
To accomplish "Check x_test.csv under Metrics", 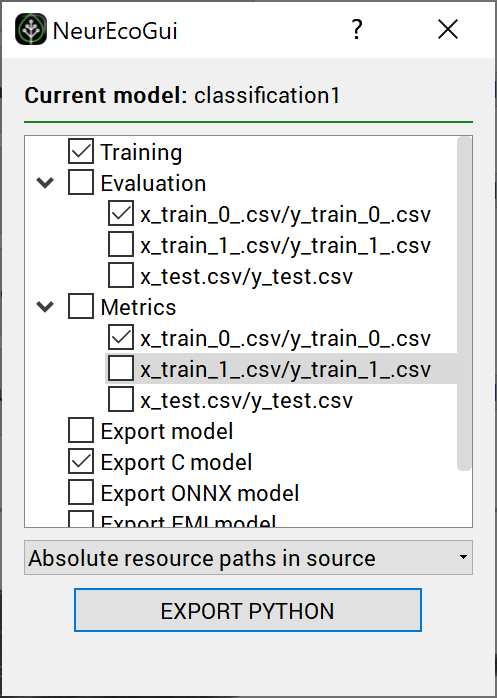I will pos(121,399).
